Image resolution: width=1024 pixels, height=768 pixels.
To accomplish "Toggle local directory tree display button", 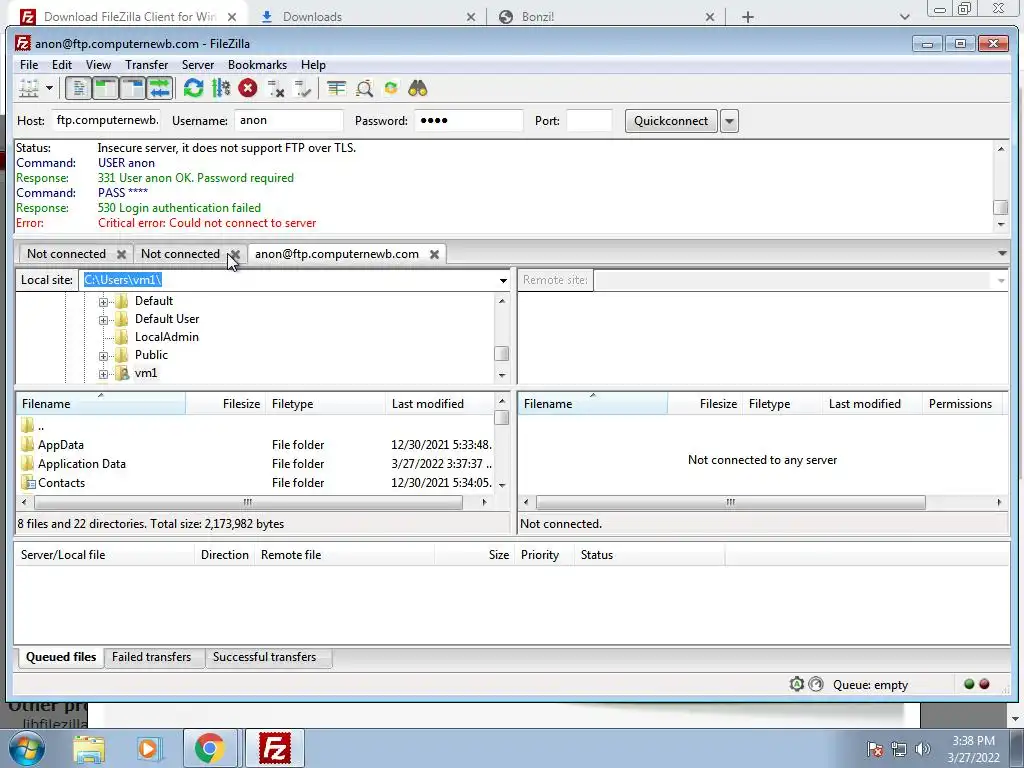I will (105, 88).
